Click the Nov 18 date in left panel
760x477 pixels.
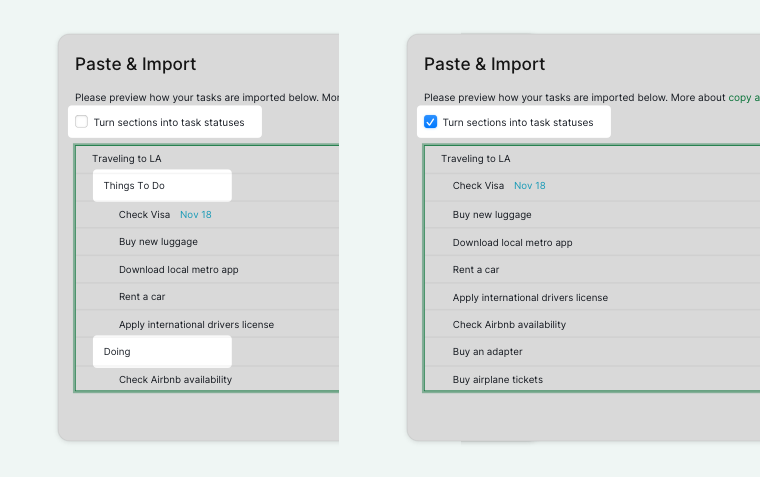(196, 214)
